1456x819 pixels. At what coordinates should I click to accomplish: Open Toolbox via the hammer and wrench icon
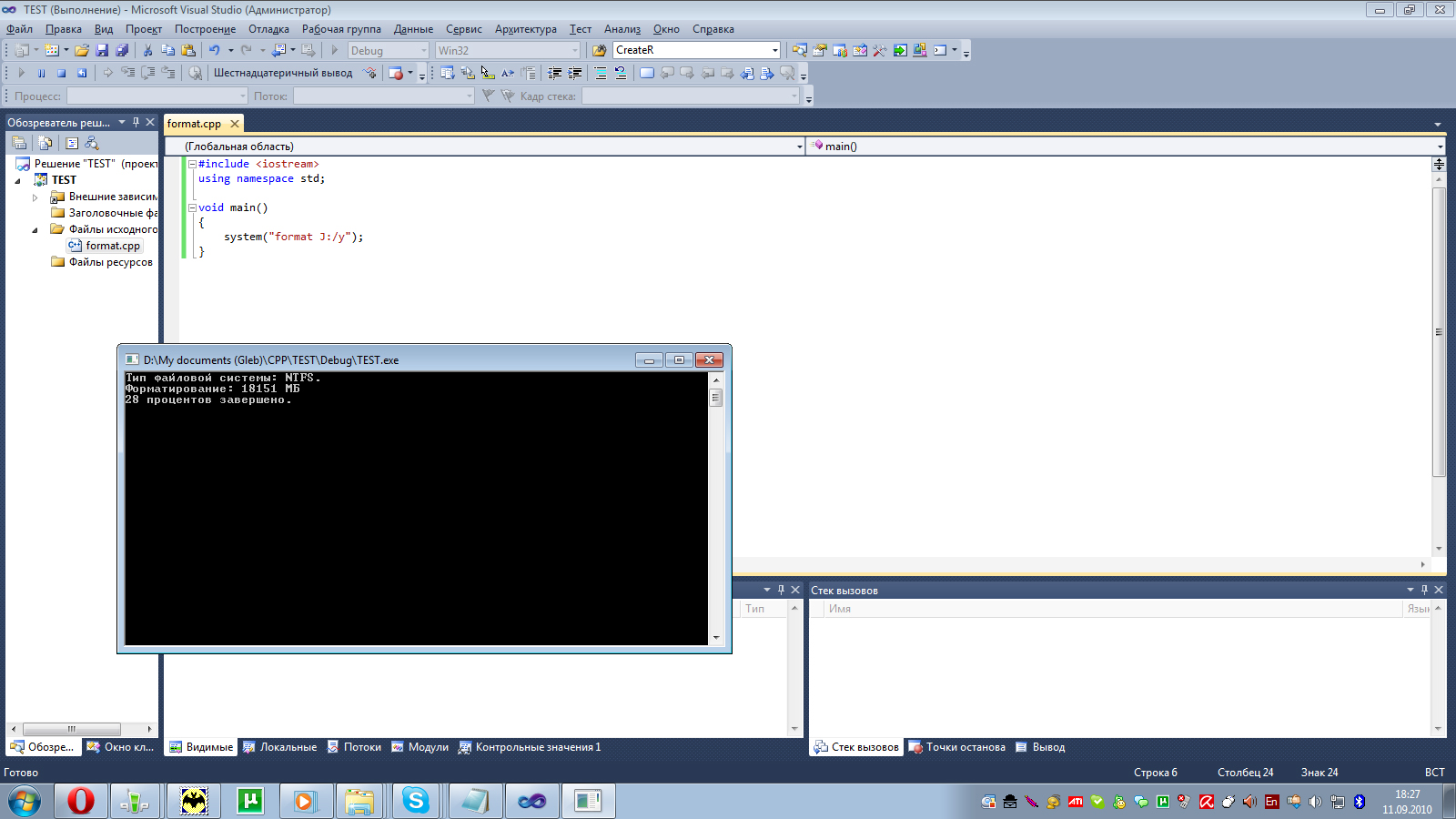(879, 50)
